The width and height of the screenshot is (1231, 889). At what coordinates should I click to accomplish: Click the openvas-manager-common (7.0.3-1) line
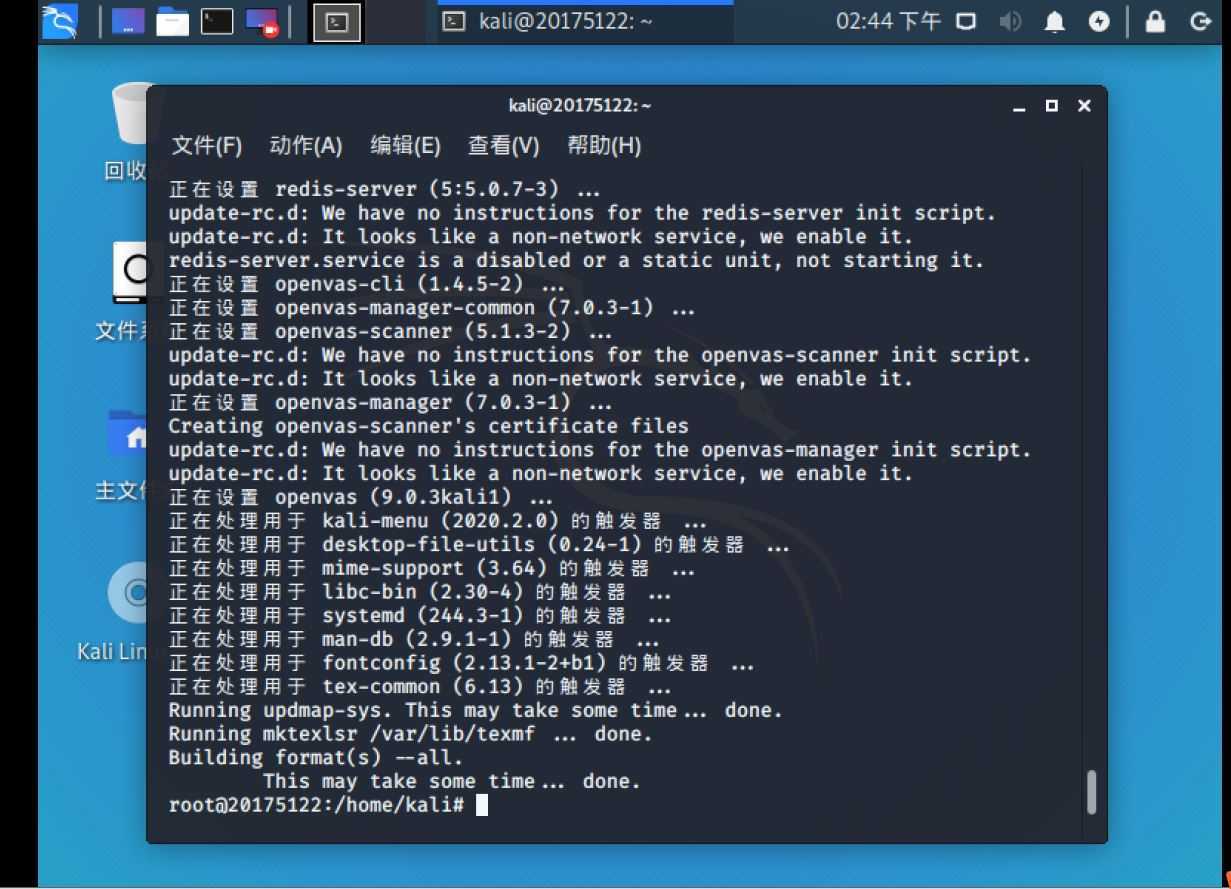tap(431, 308)
